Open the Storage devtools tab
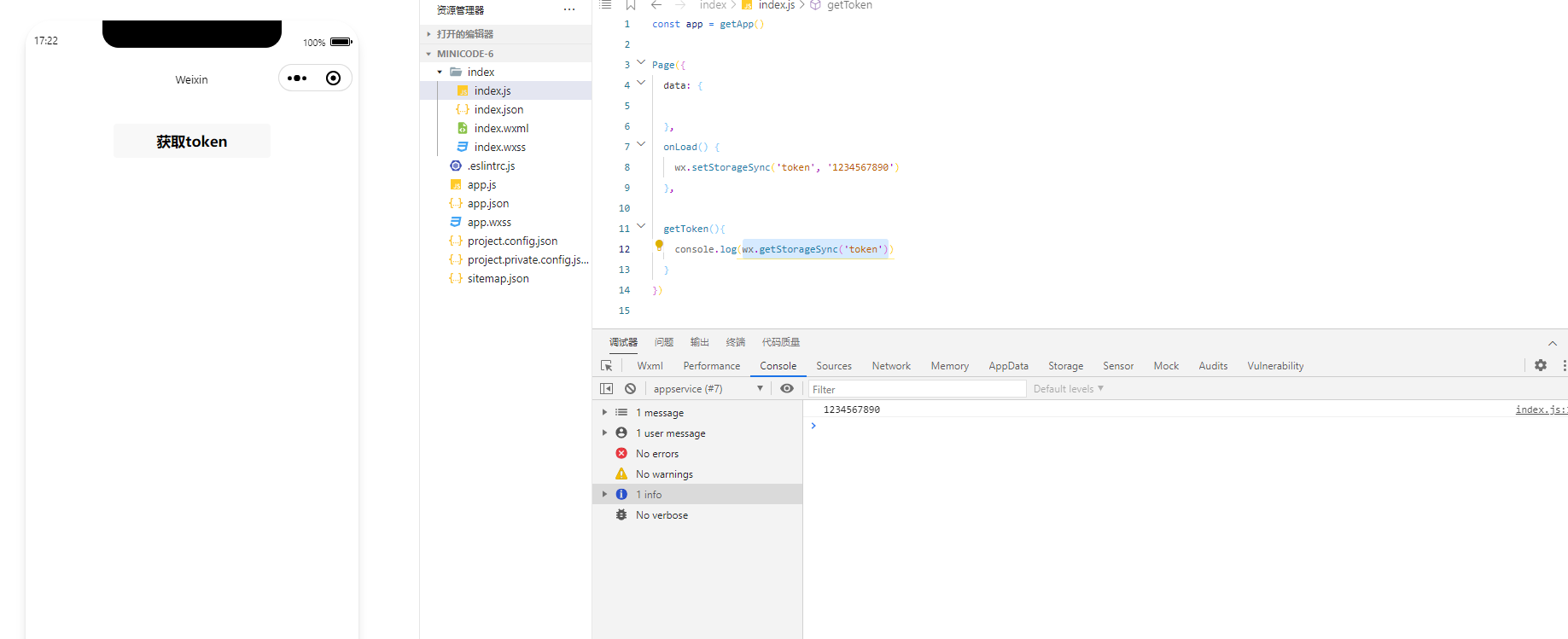This screenshot has height=639, width=1568. point(1066,366)
